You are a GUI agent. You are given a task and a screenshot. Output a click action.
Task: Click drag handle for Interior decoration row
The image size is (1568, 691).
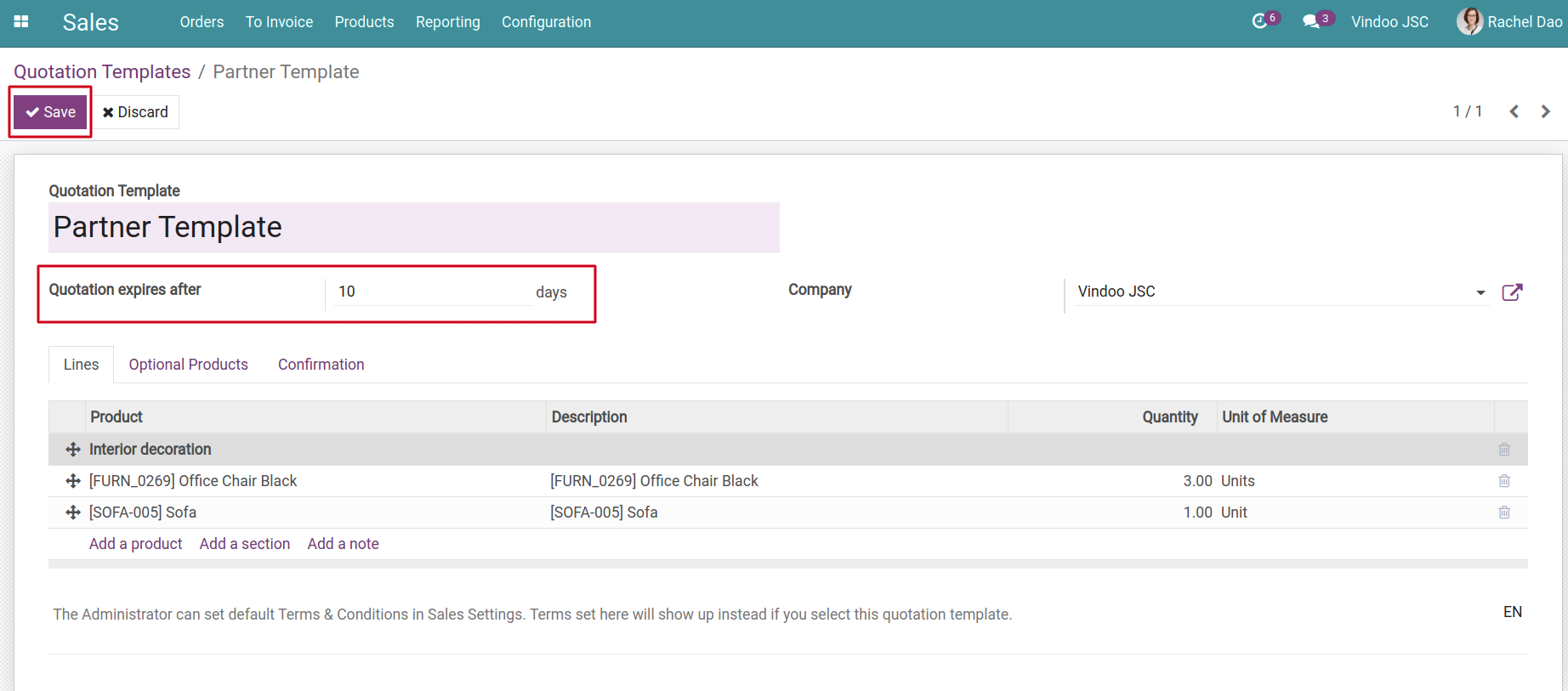point(73,450)
